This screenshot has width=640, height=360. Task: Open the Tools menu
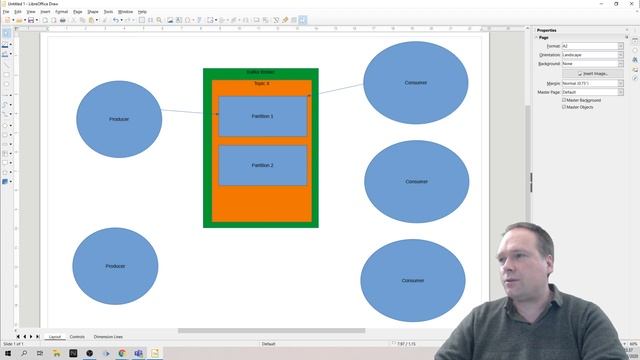[108, 12]
